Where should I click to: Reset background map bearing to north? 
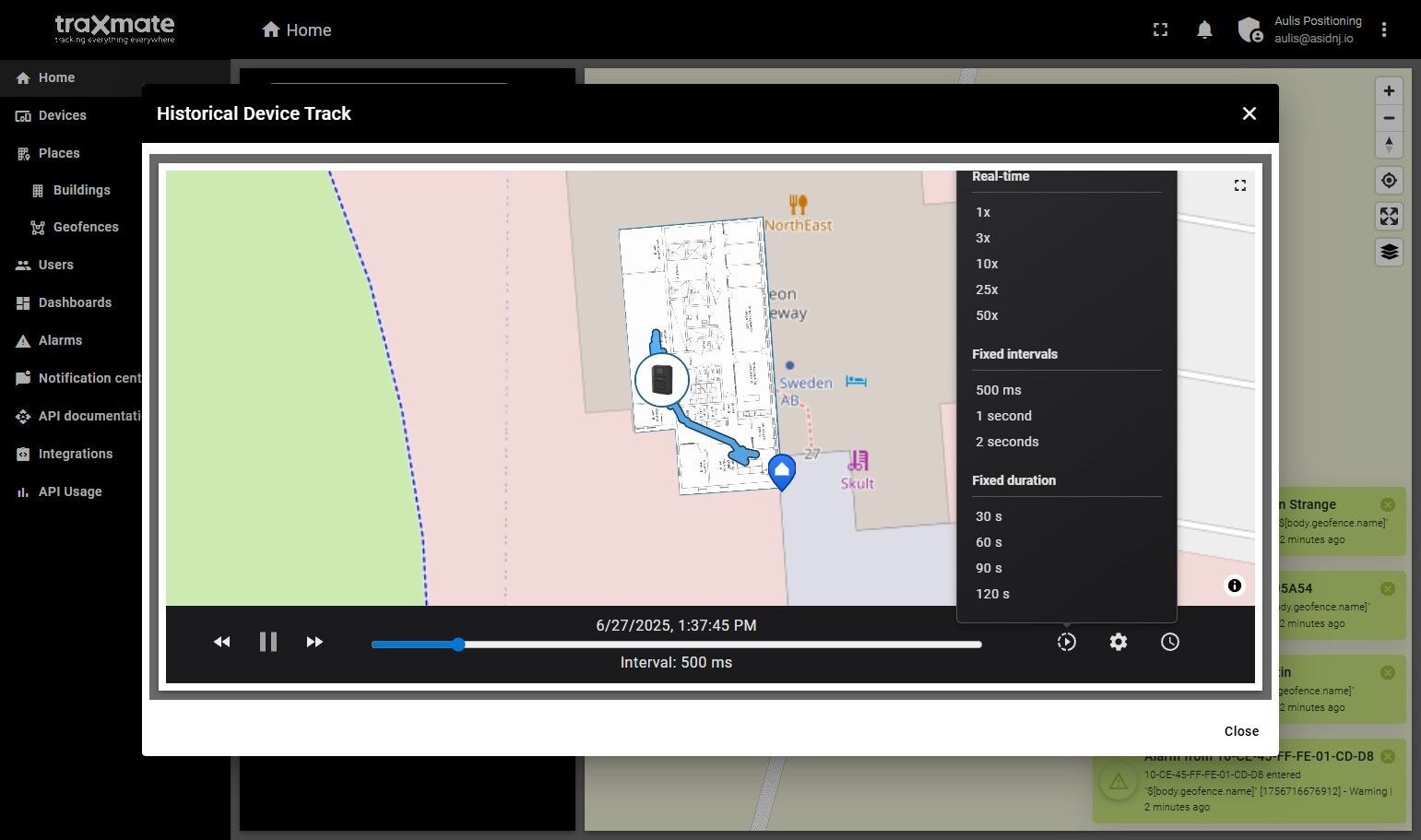tap(1389, 145)
